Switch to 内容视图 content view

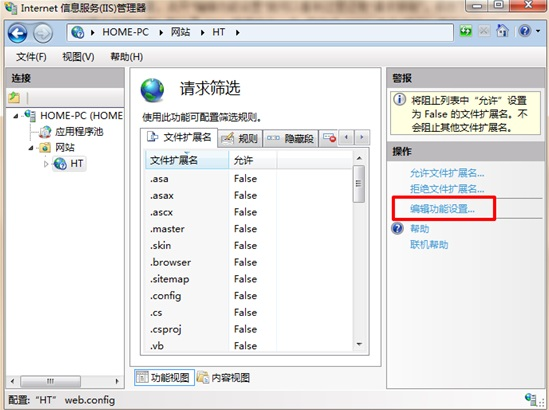point(223,377)
